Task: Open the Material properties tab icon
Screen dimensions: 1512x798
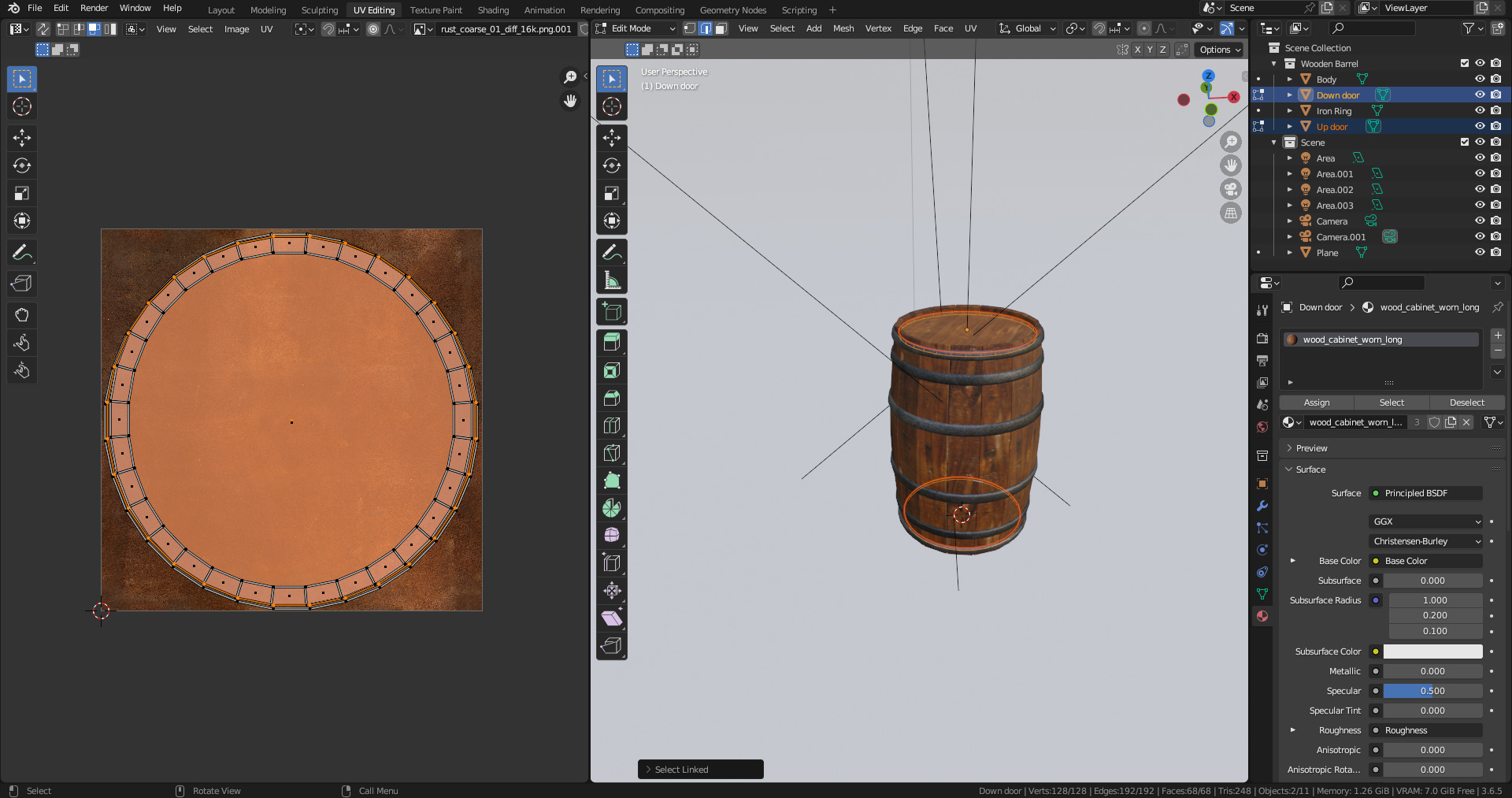Action: click(1262, 616)
